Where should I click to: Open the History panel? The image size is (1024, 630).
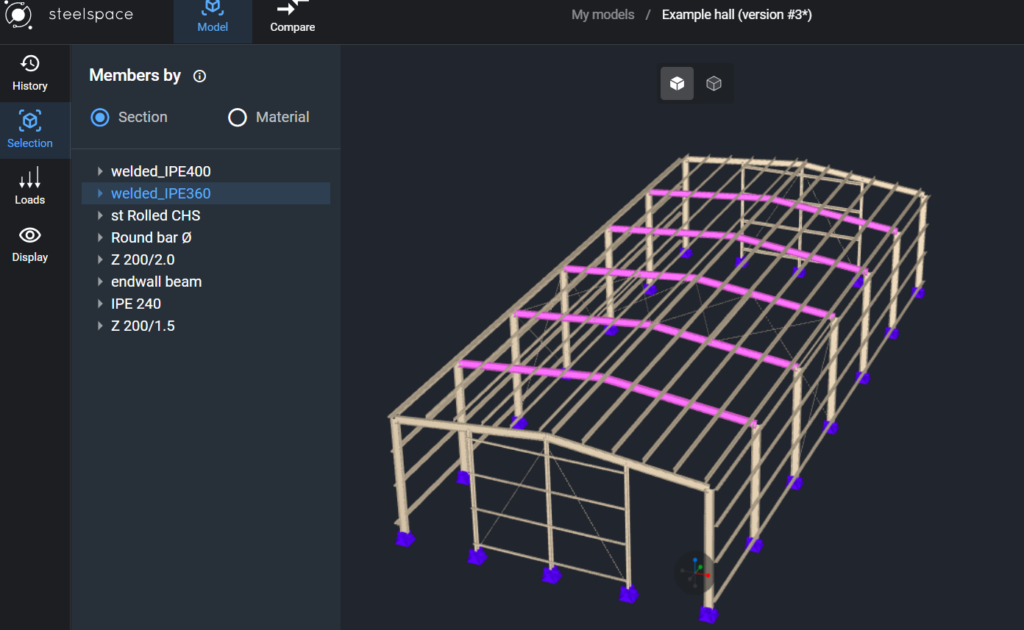coord(30,73)
